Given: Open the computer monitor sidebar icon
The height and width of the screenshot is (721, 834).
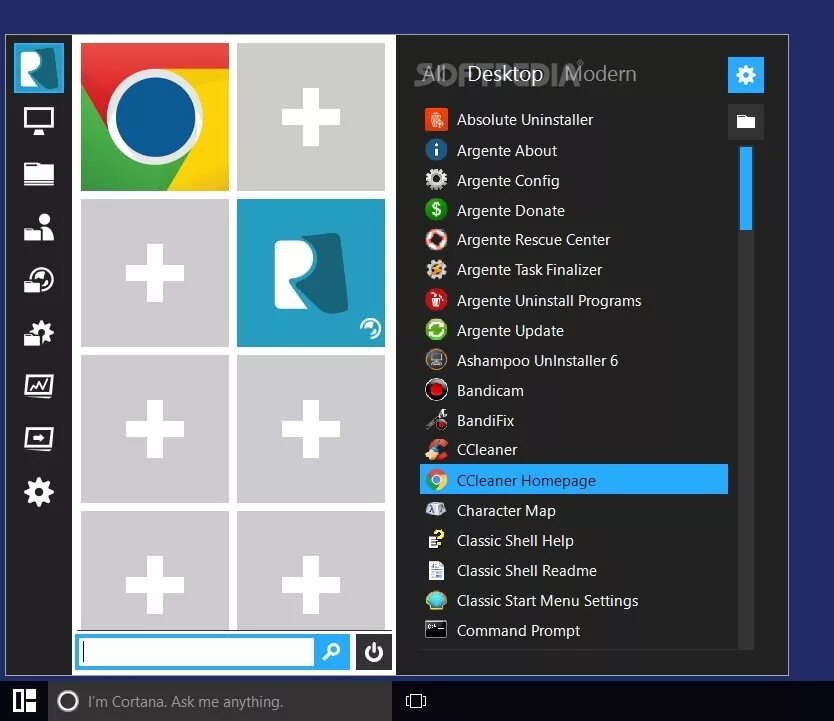Looking at the screenshot, I should [39, 121].
